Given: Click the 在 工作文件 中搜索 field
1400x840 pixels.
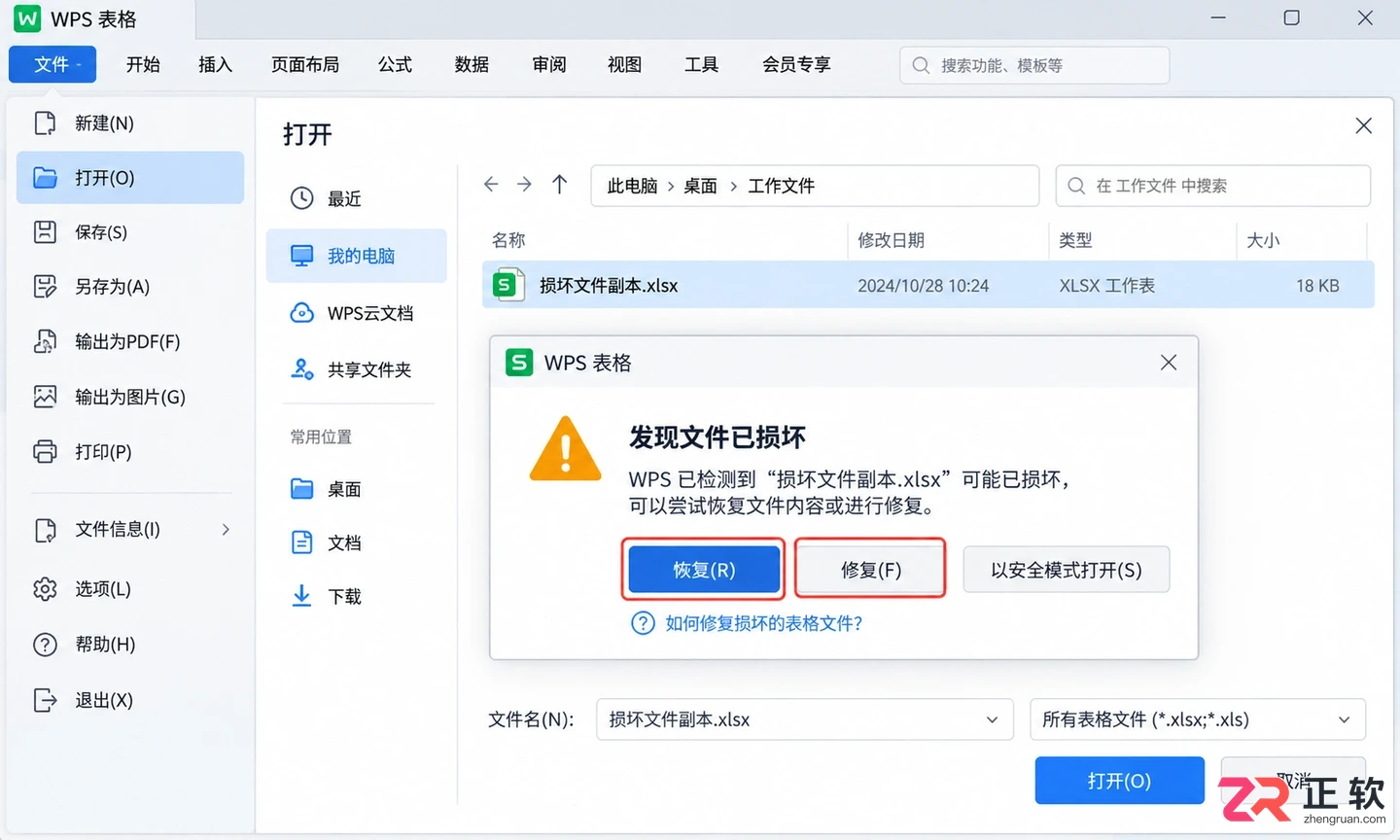Looking at the screenshot, I should point(1213,186).
